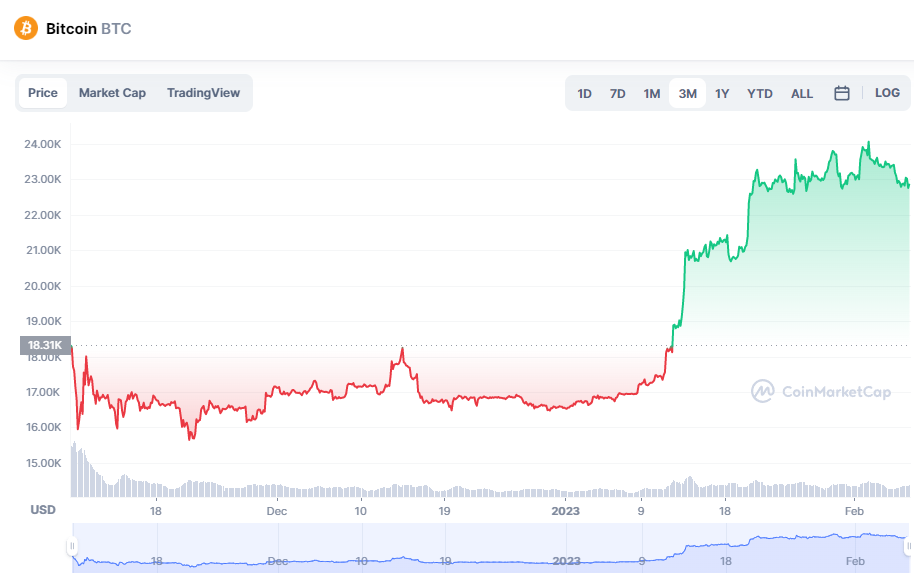914x577 pixels.
Task: Click the mini overview chart navigator
Action: point(490,548)
